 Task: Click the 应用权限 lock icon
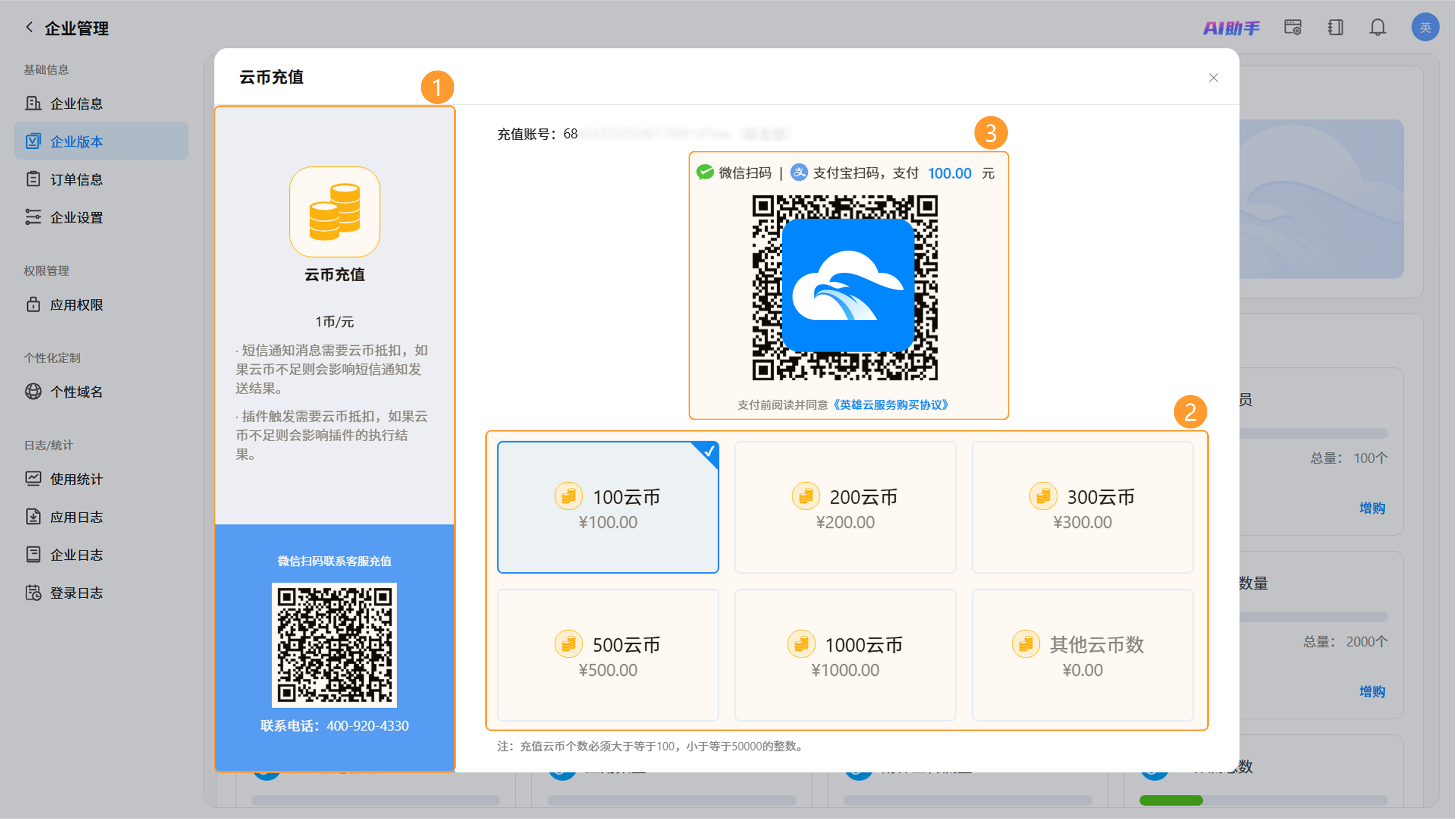coord(33,304)
